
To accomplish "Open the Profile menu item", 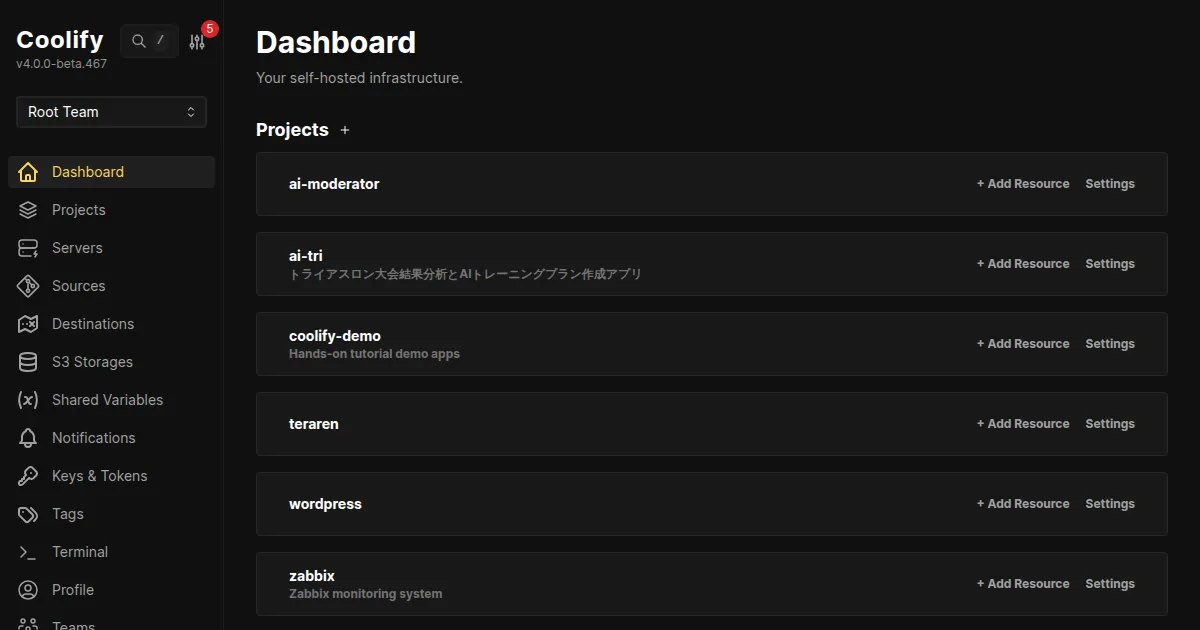I will [x=72, y=590].
